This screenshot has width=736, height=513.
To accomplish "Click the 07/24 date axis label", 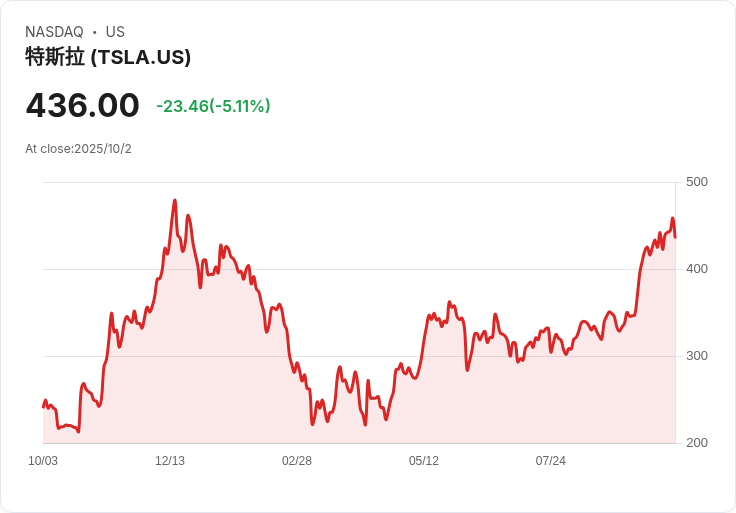I will pyautogui.click(x=551, y=461).
